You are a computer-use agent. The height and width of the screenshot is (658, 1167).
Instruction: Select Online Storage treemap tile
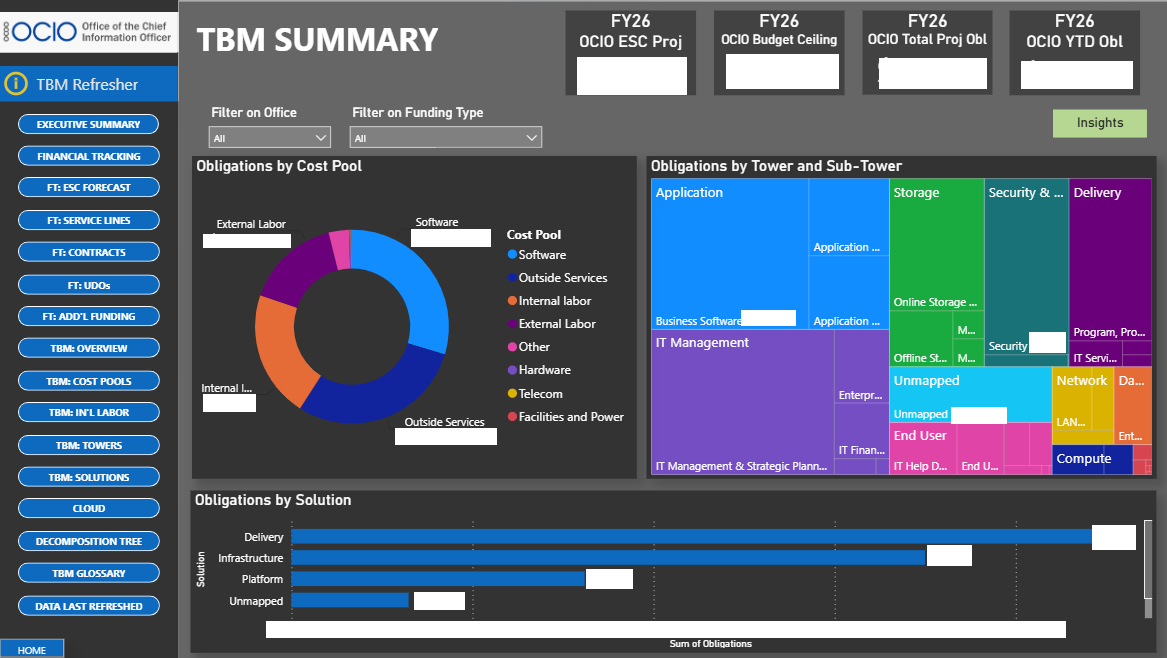tap(936, 244)
